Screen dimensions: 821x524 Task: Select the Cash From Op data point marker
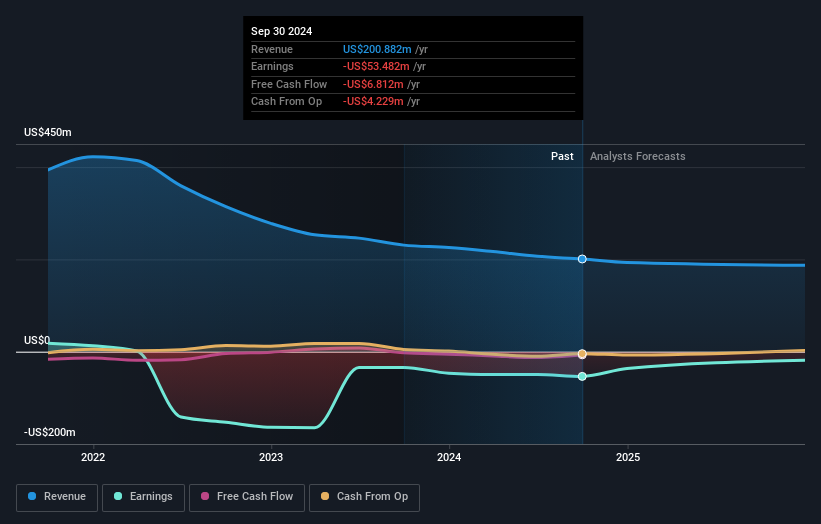tap(582, 354)
